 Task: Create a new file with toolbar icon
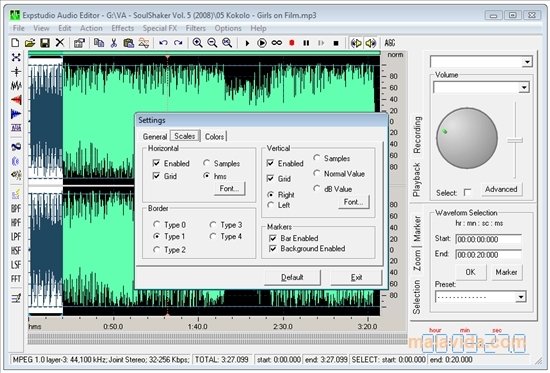click(15, 43)
